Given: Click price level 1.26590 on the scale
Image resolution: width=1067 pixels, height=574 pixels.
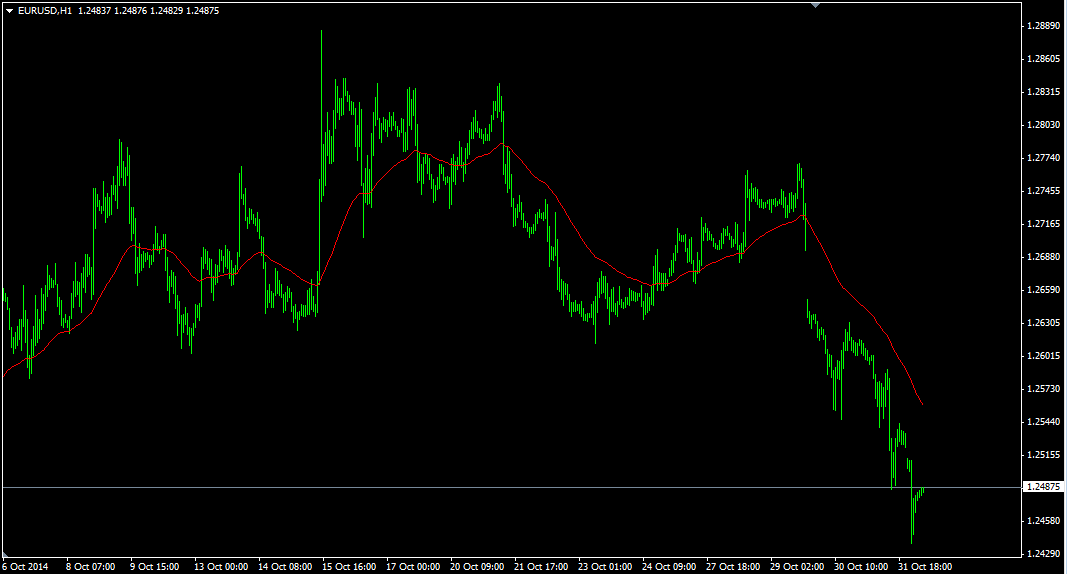Looking at the screenshot, I should pos(1043,290).
